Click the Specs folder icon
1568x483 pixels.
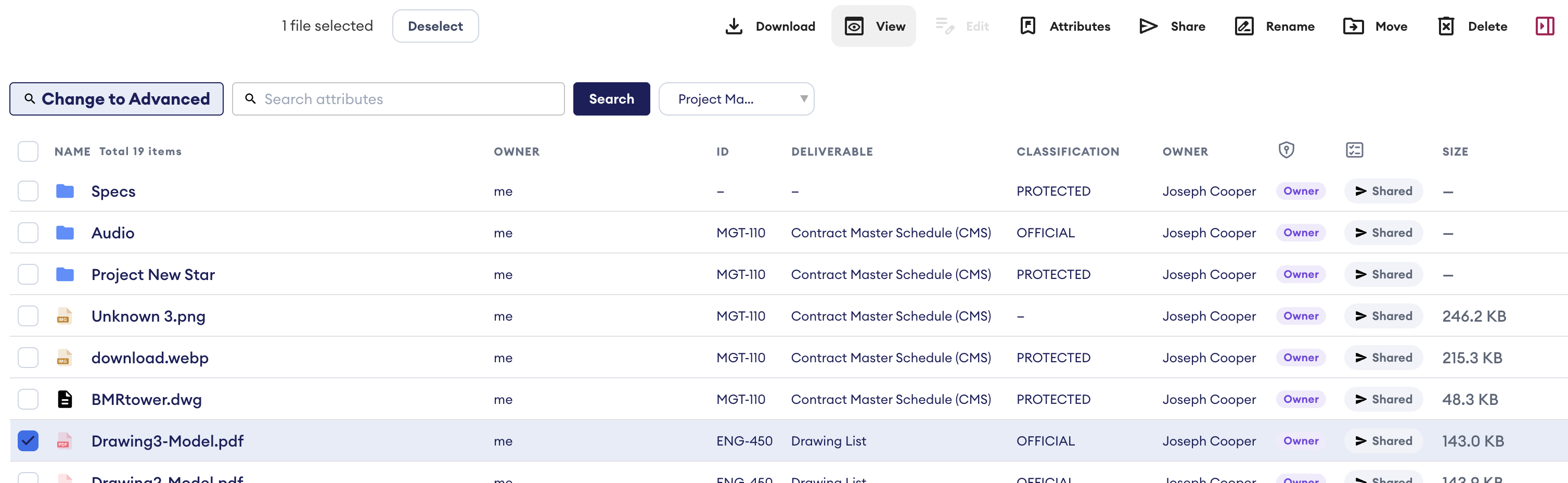(65, 191)
